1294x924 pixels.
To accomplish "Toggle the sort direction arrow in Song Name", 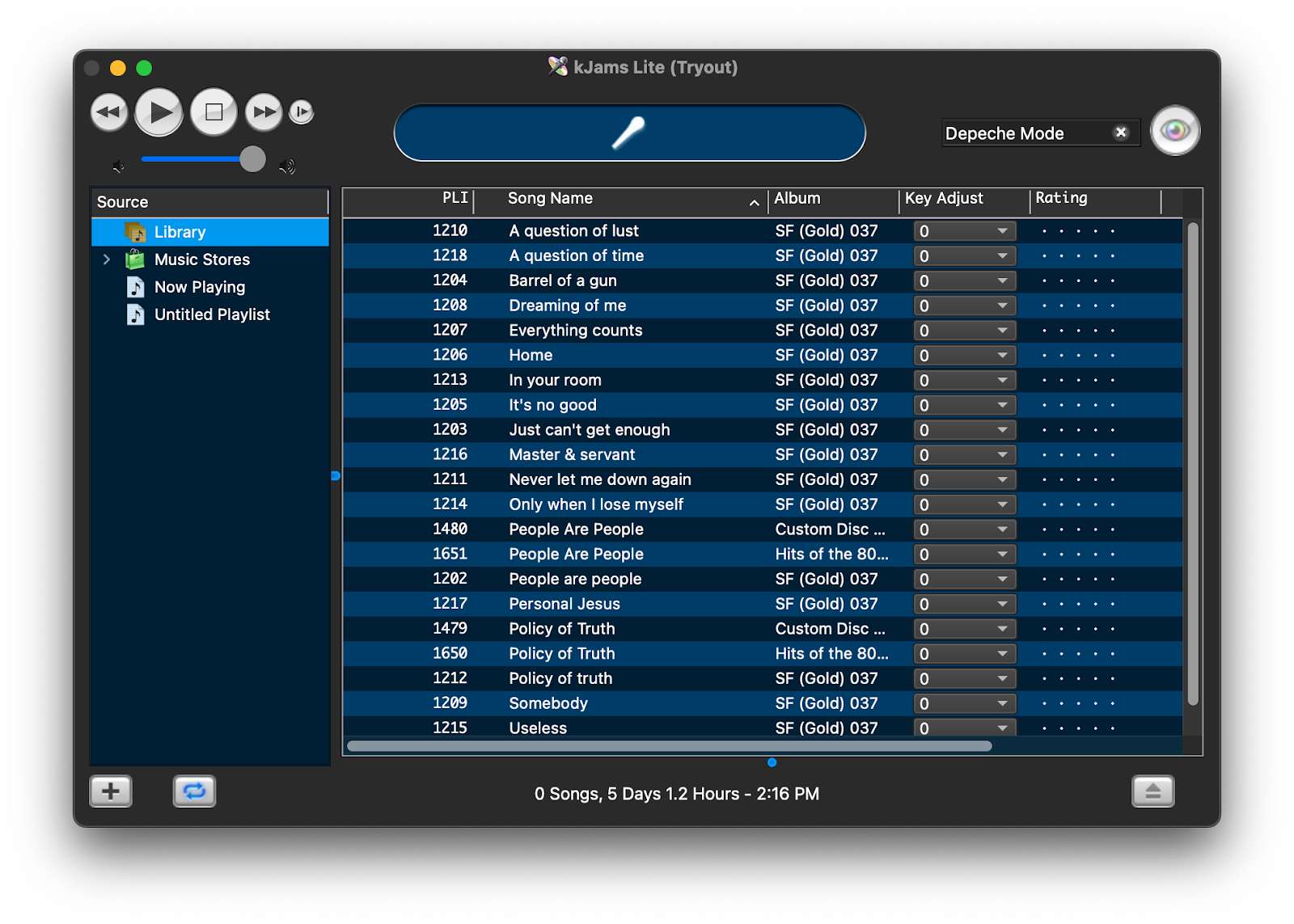I will click(754, 203).
